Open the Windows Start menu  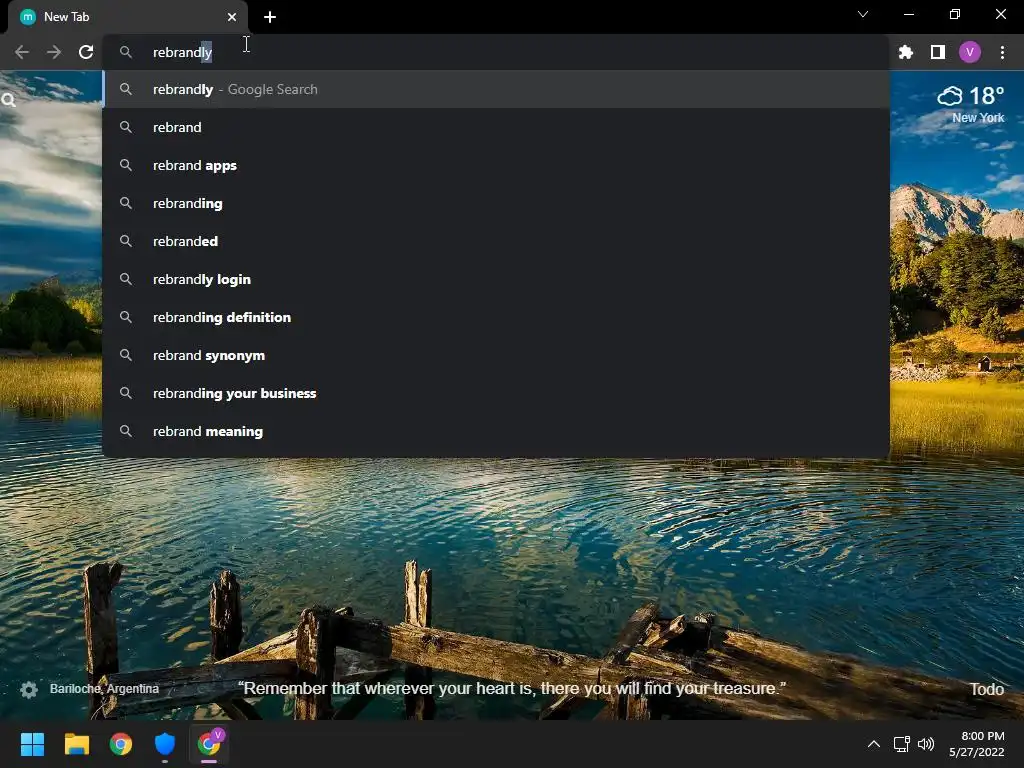coord(32,744)
